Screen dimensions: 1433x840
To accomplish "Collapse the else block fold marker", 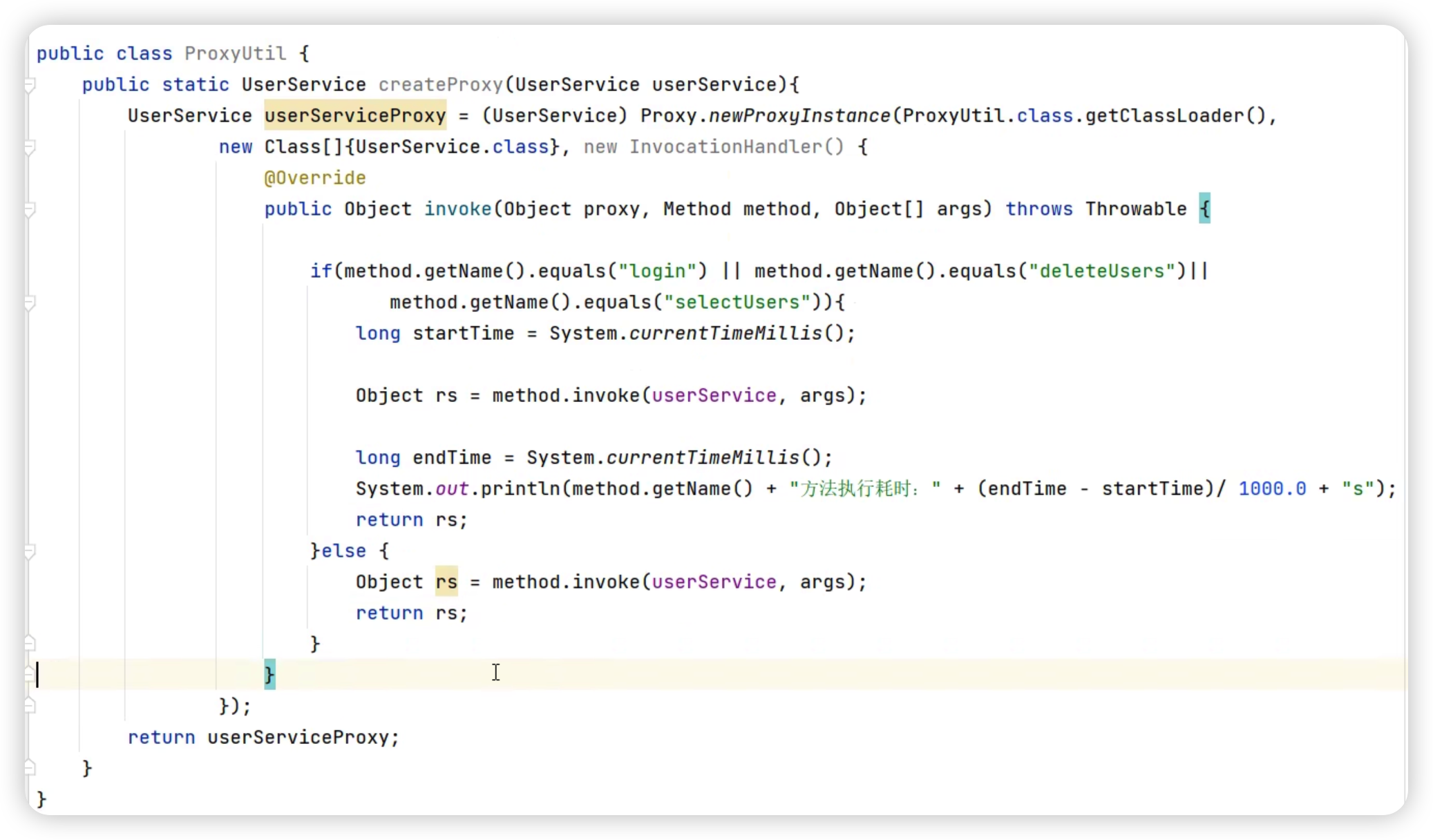I will point(30,551).
